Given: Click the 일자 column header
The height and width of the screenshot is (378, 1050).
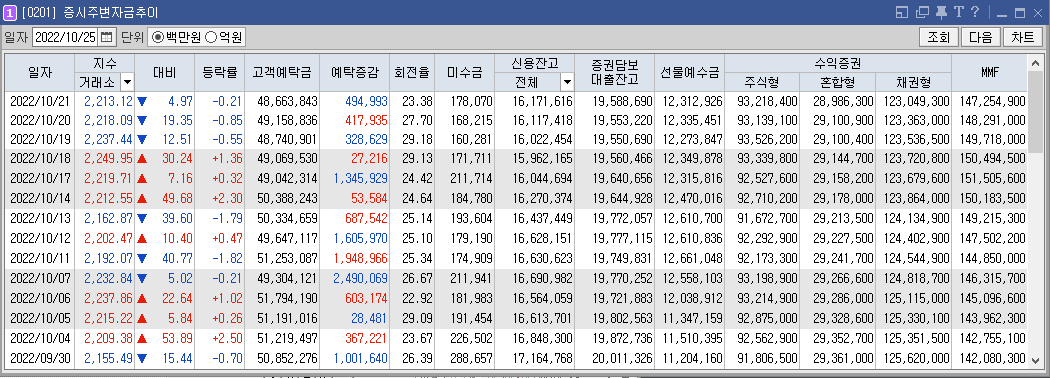Looking at the screenshot, I should [40, 73].
